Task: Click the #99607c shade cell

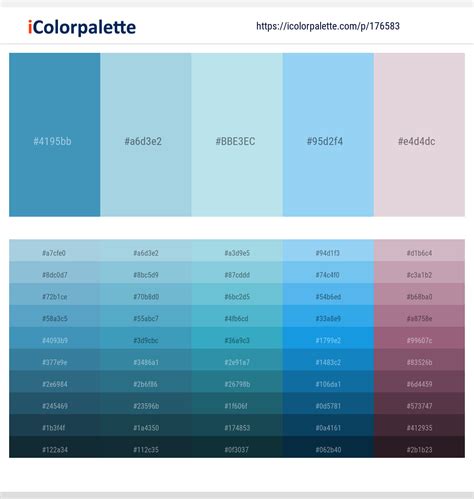Action: click(x=419, y=338)
